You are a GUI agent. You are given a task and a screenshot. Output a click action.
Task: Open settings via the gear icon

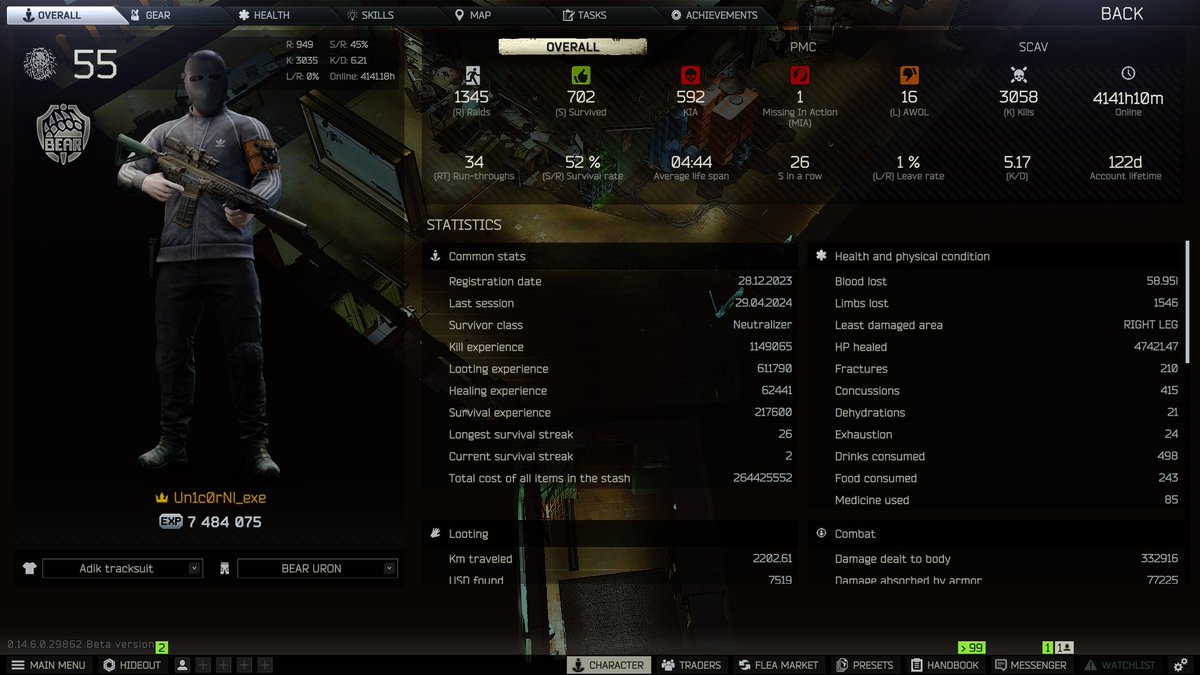pos(1181,665)
